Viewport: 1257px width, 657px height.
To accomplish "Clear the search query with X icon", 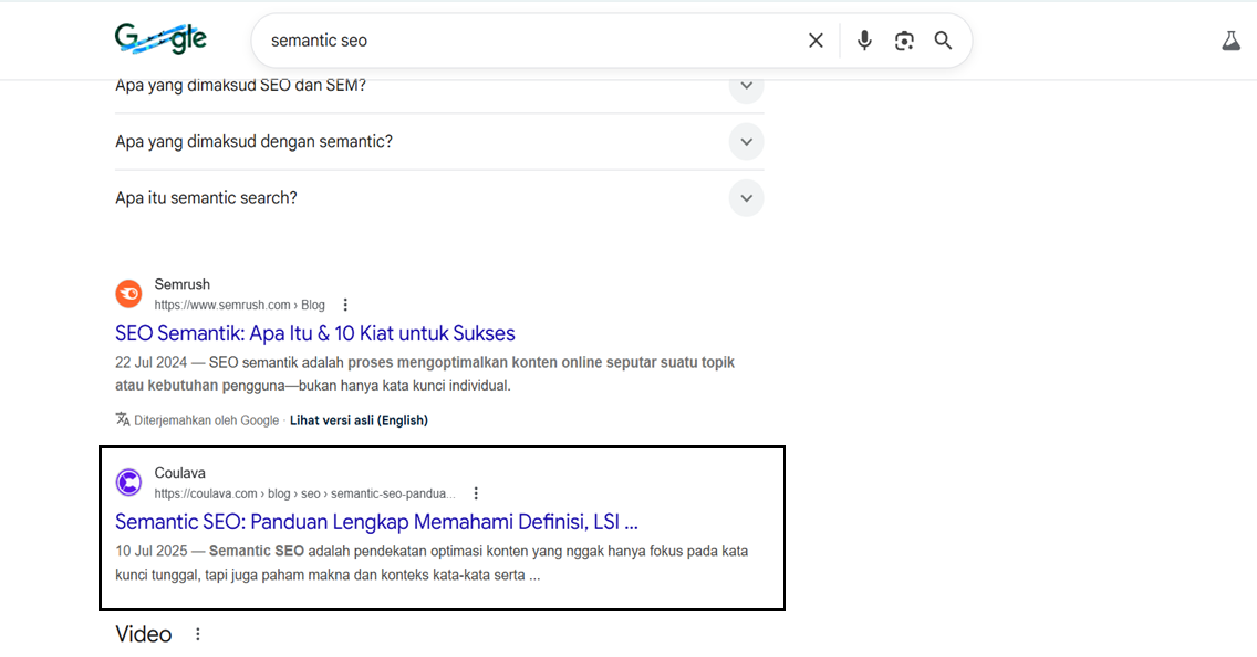I will [816, 40].
